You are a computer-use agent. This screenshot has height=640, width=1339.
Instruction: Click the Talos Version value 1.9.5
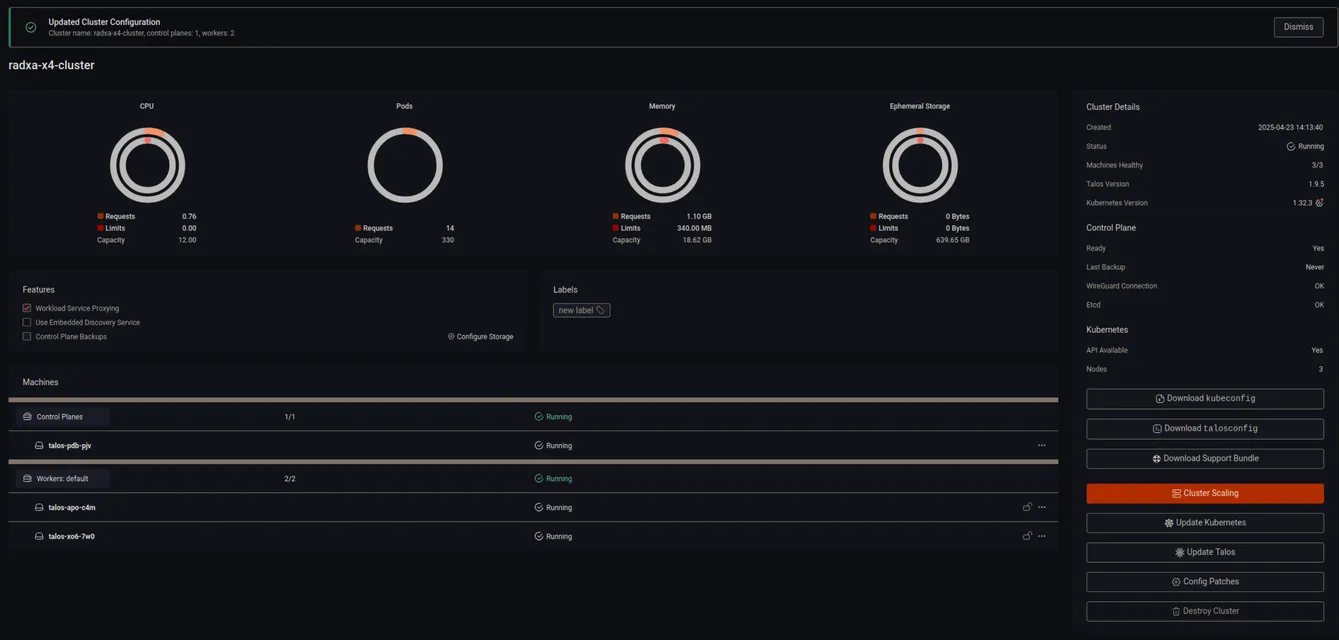(x=1315, y=184)
